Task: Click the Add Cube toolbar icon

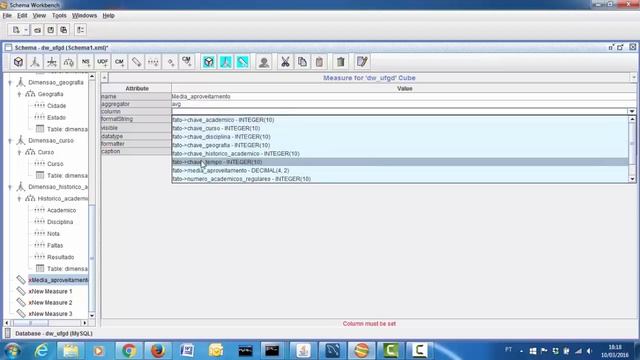Action: tap(18, 62)
